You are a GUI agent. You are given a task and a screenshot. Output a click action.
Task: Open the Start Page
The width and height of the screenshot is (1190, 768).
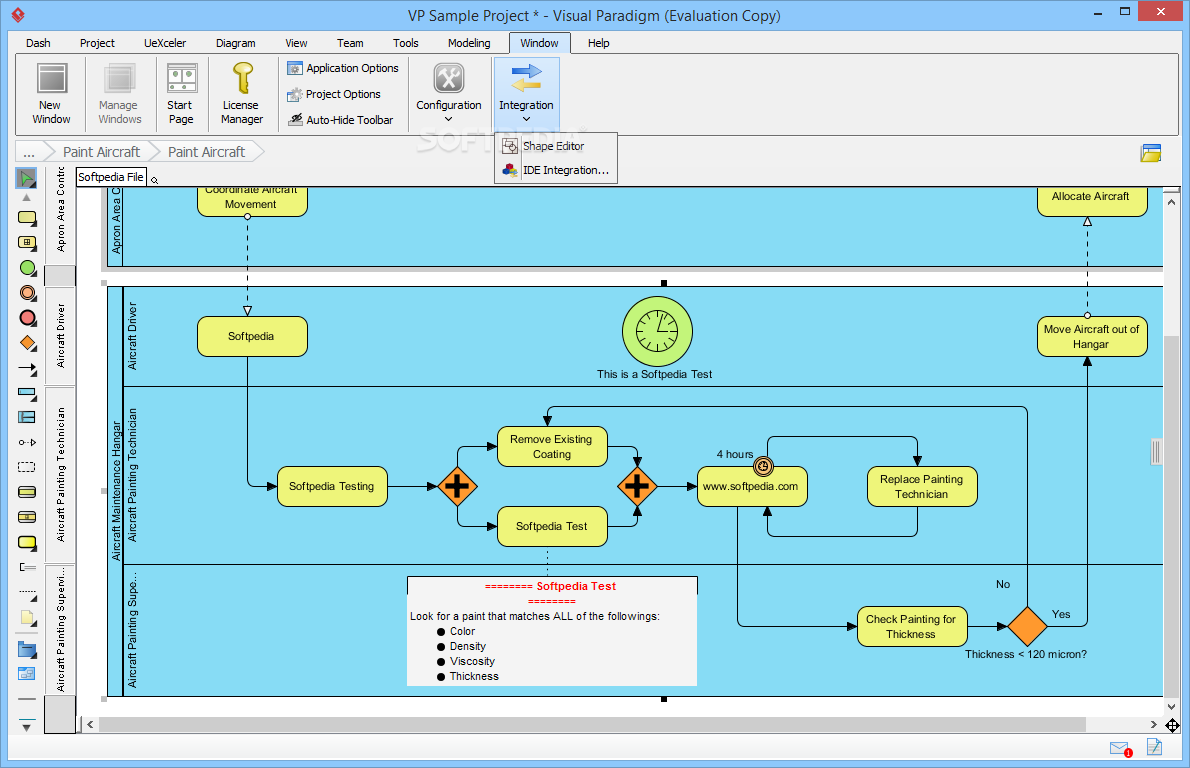click(x=181, y=93)
